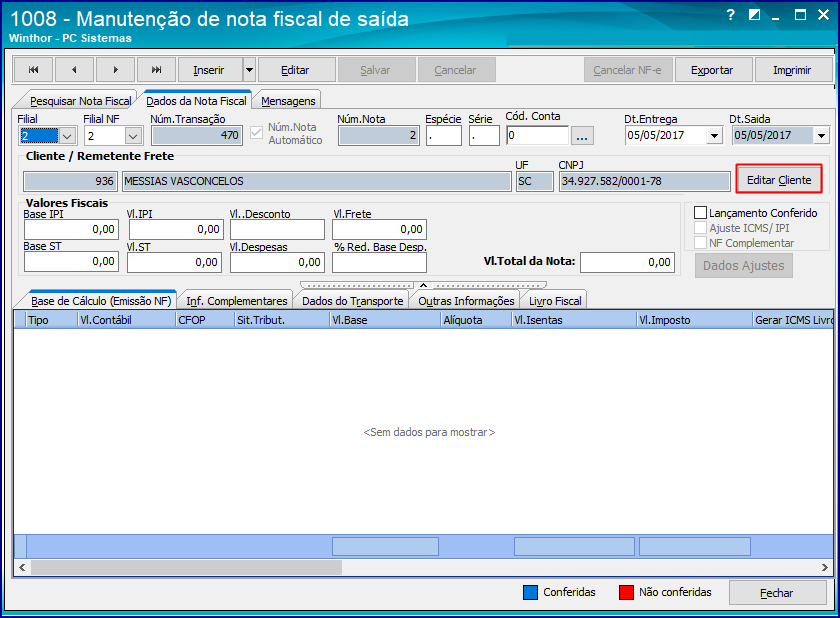Go to next record arrow
The image size is (840, 618).
[115, 70]
